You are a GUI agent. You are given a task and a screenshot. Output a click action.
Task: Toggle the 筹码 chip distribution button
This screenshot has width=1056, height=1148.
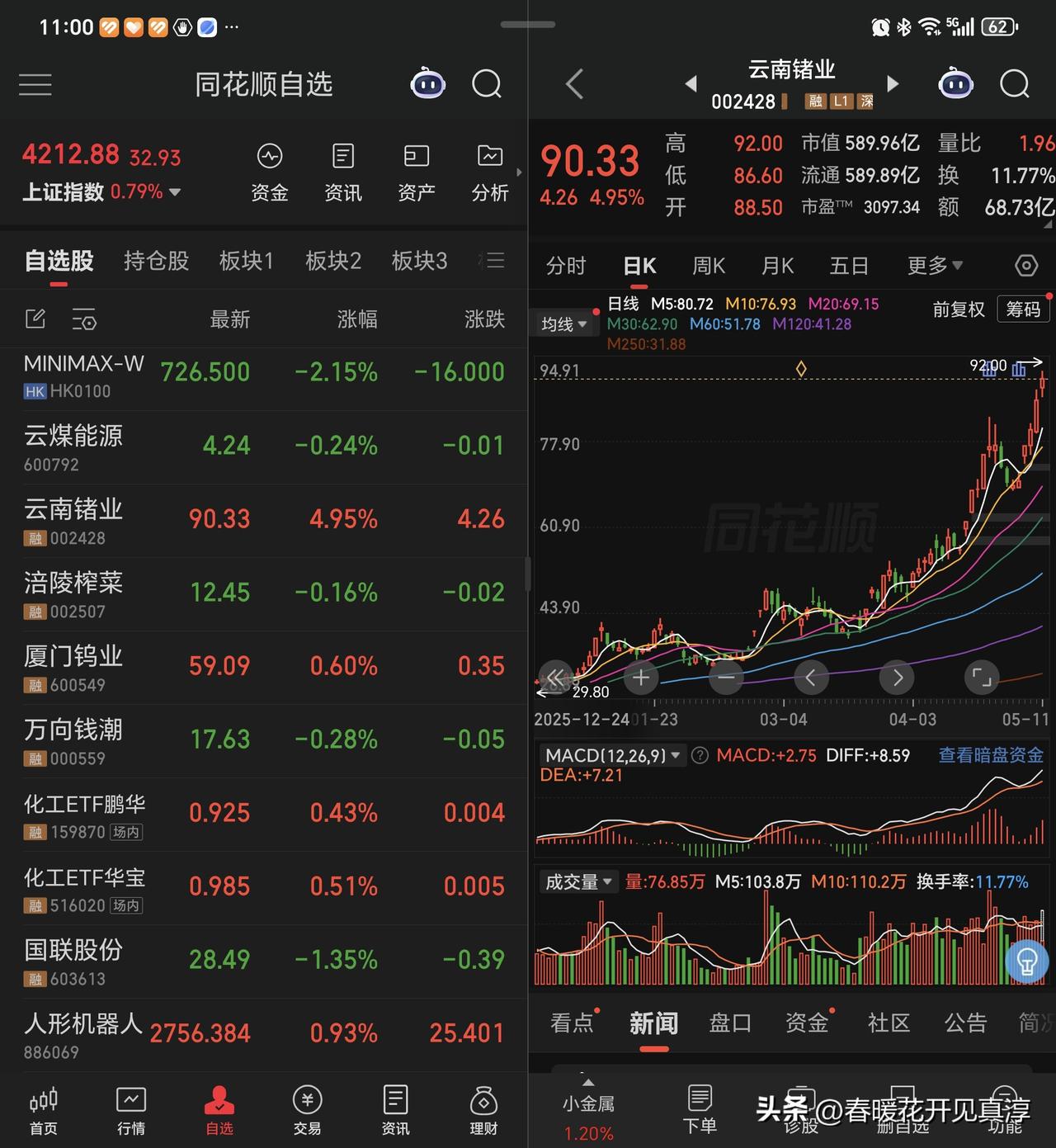click(1023, 309)
